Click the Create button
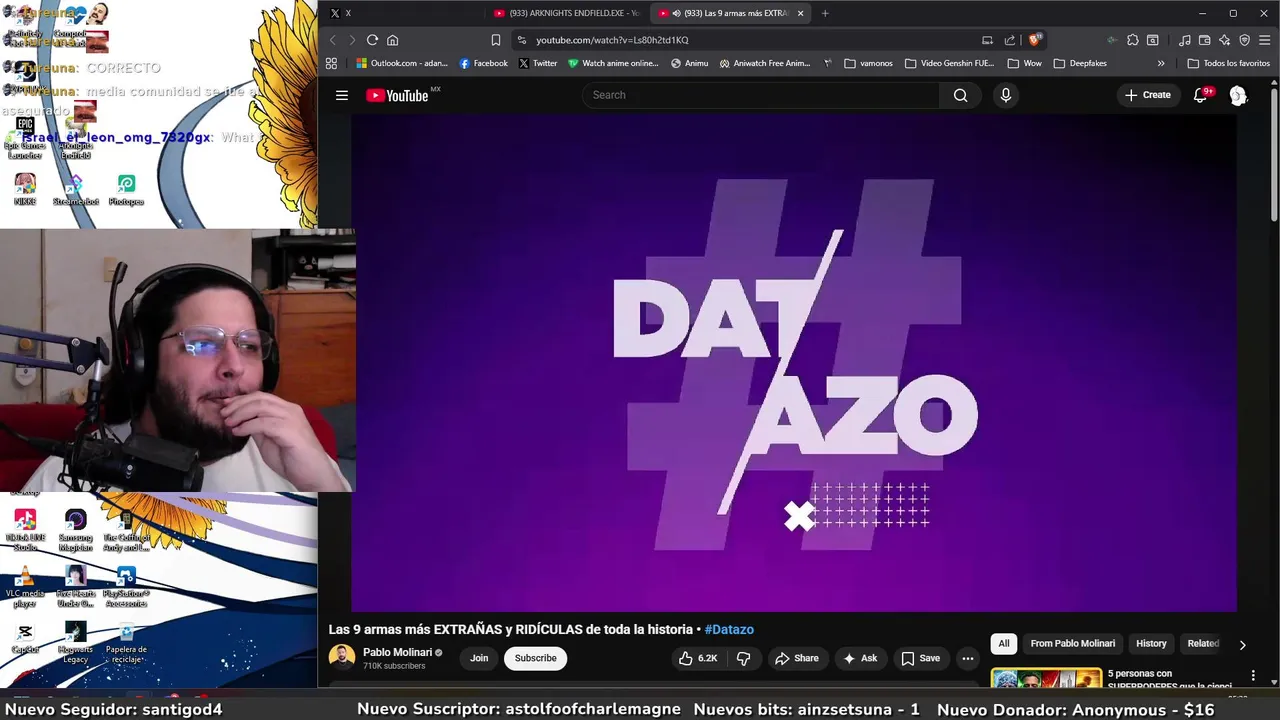Viewport: 1280px width, 720px height. point(1147,95)
